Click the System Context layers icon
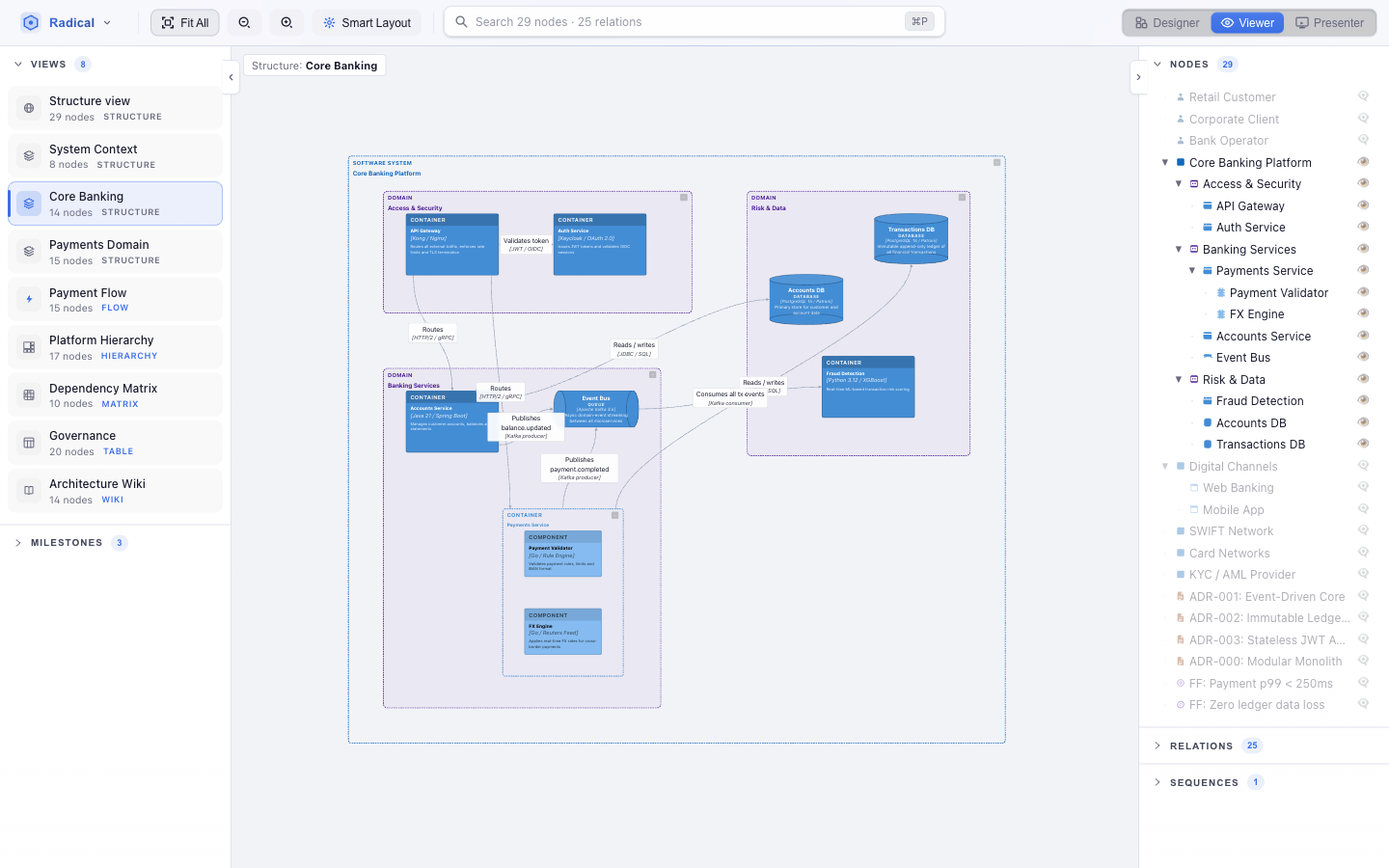This screenshot has width=1389, height=868. (29, 156)
